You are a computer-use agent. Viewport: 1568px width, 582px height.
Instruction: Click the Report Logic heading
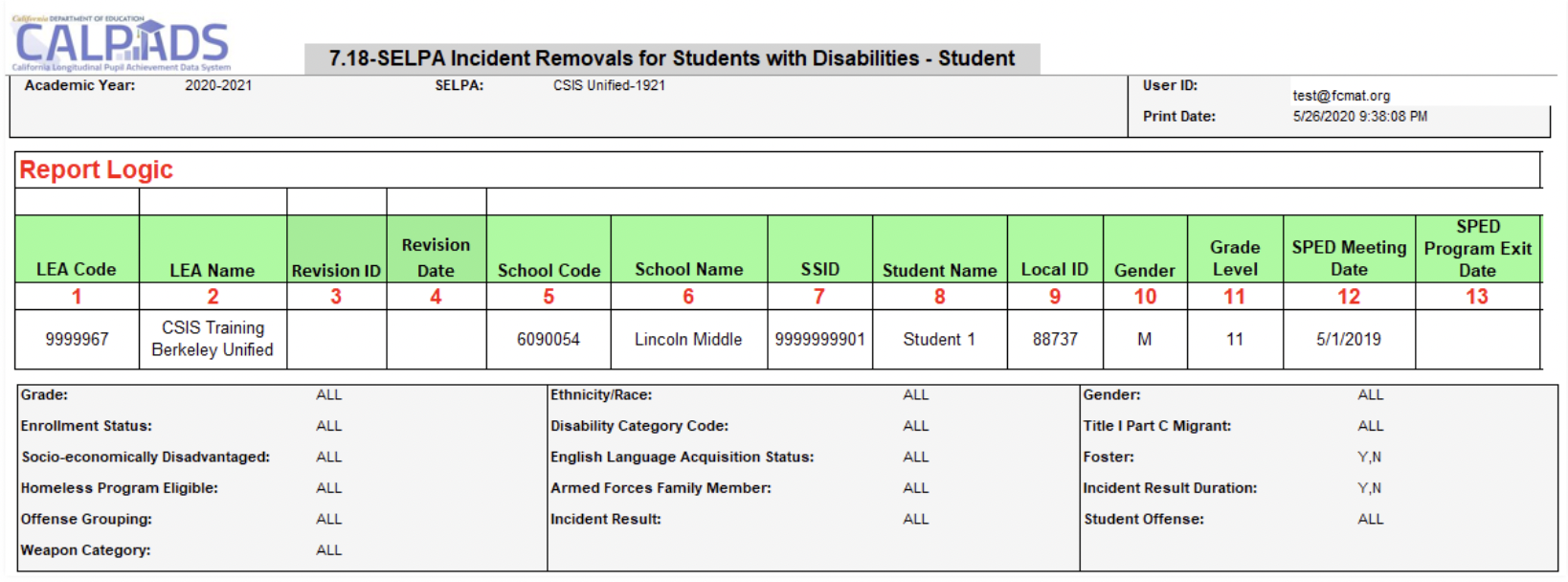pos(97,169)
